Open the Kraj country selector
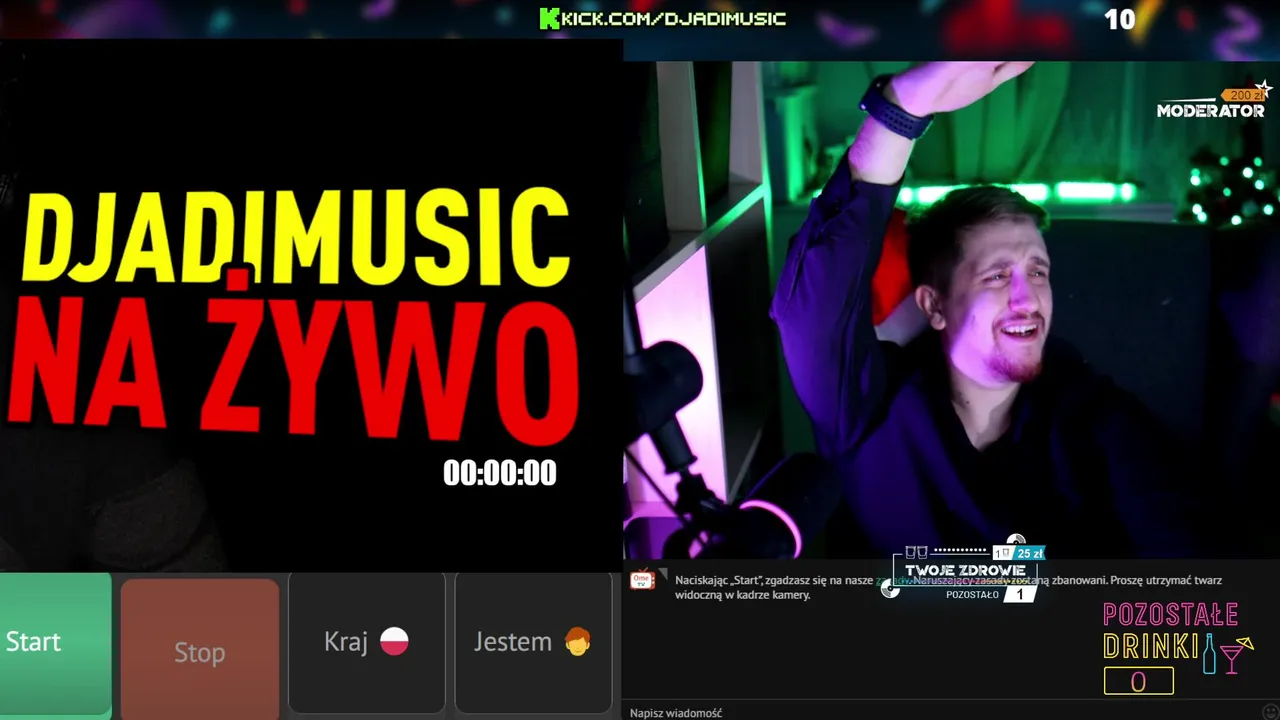Image resolution: width=1280 pixels, height=720 pixels. pos(366,642)
